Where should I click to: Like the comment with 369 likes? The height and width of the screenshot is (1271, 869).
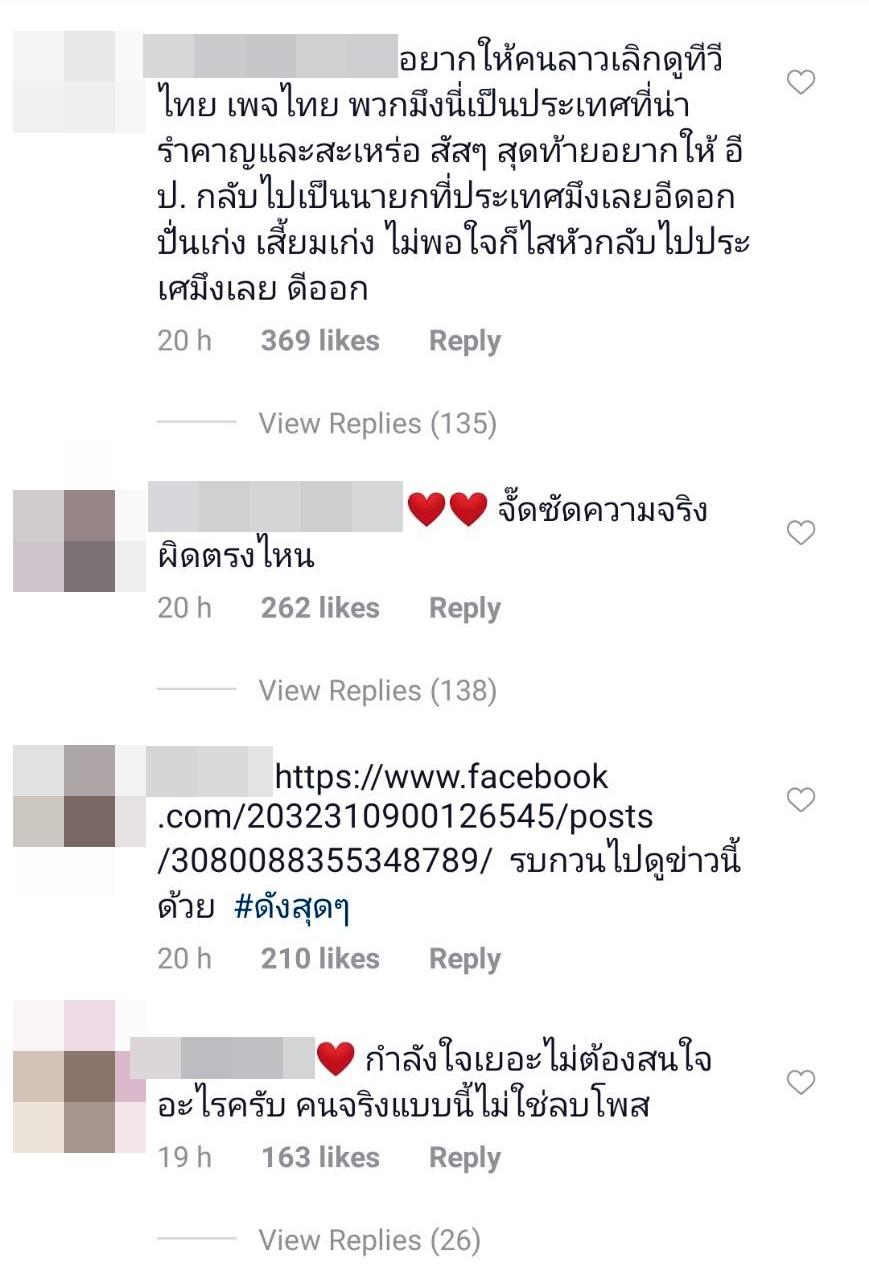tap(801, 83)
